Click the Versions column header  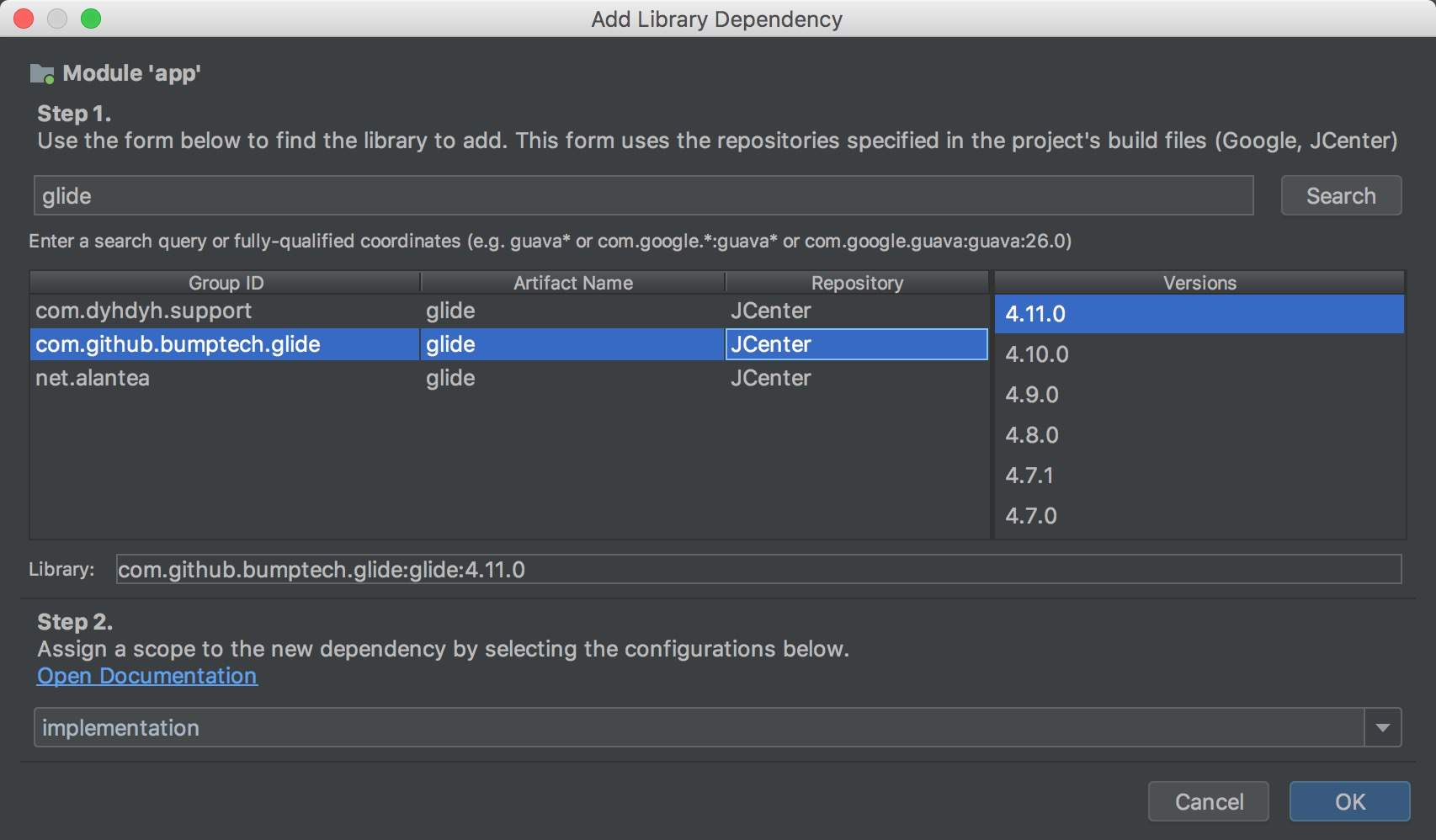tap(1199, 283)
